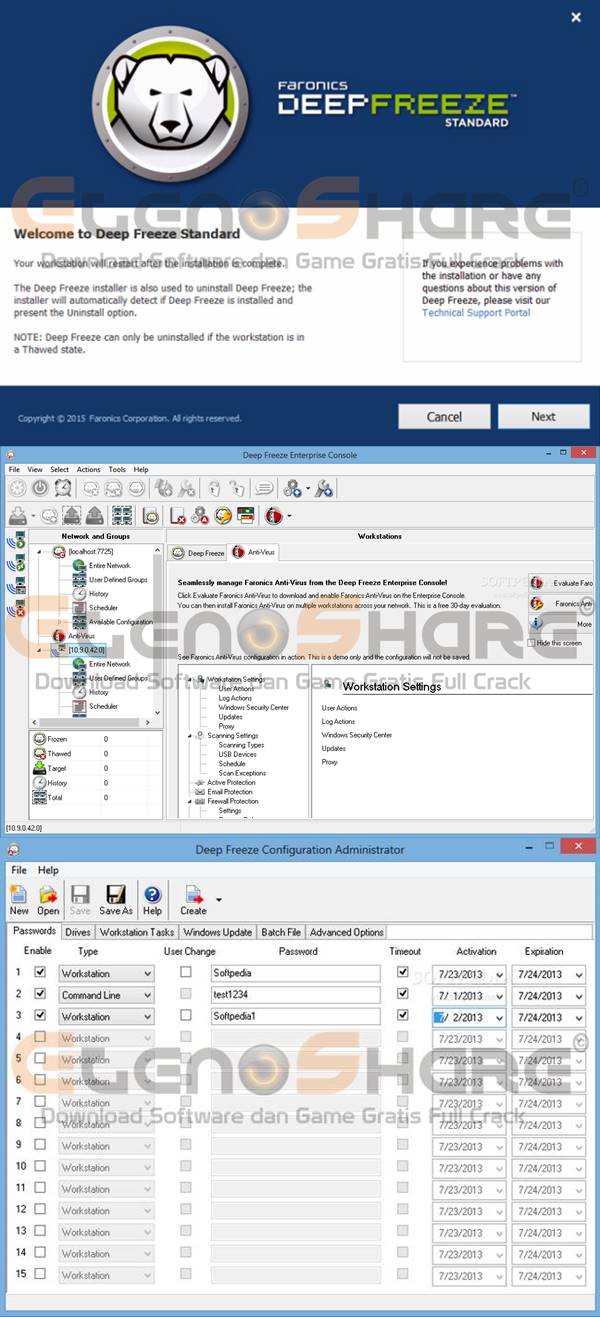The image size is (600, 1317).
Task: Select the Deep Freeze tab in Workstations
Action: coord(198,552)
